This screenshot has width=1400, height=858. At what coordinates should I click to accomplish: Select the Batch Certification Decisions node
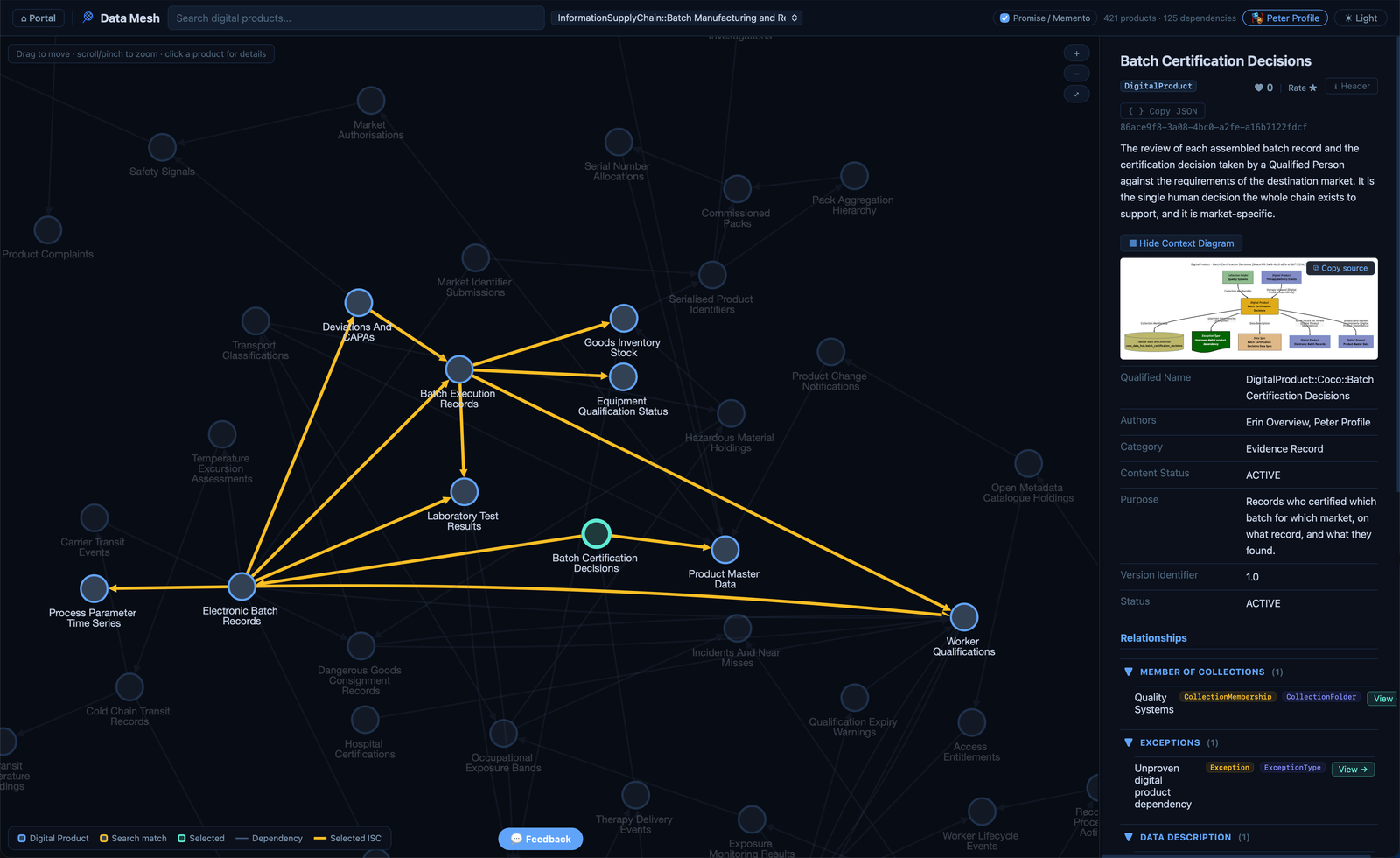click(x=596, y=533)
